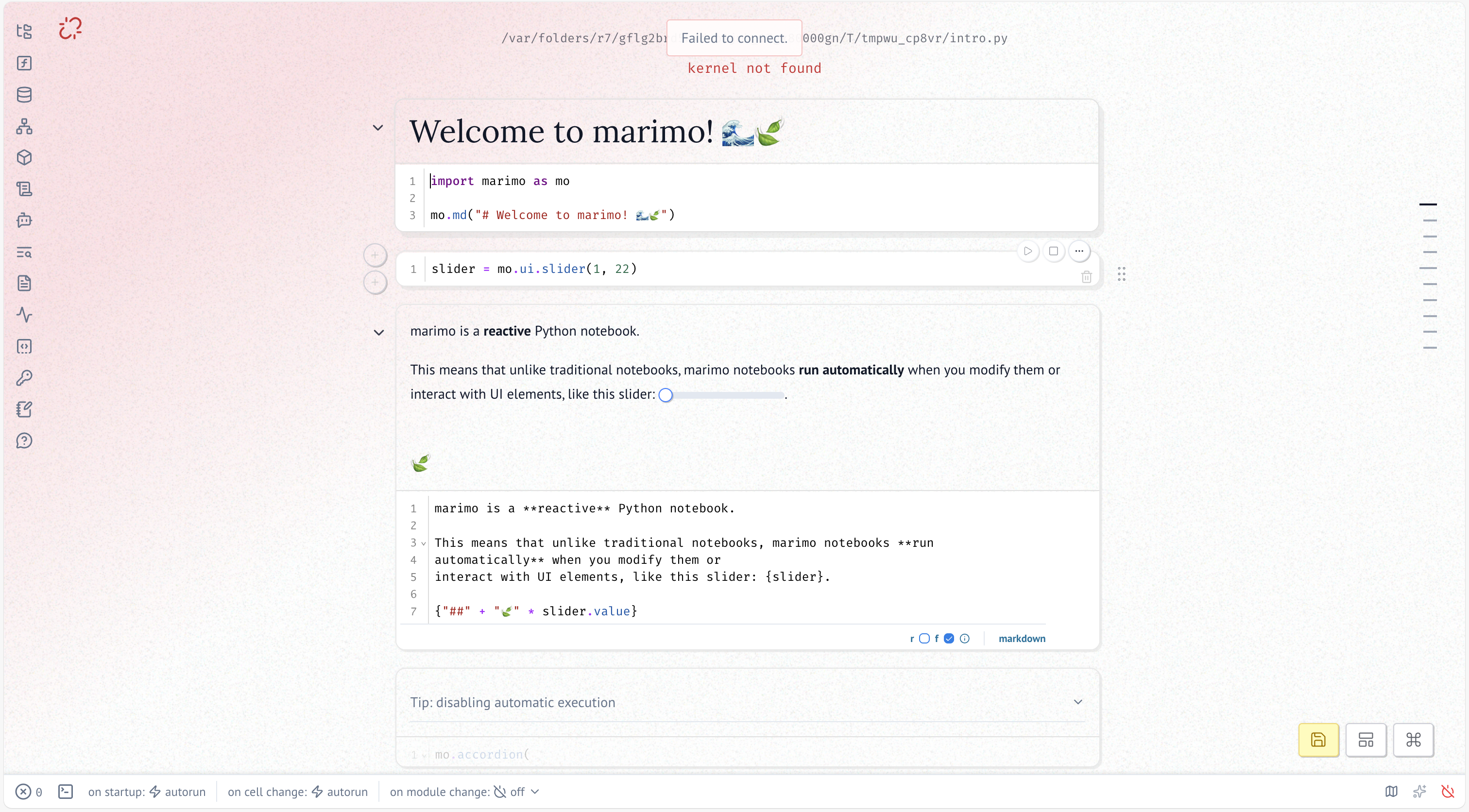1469x812 pixels.
Task: Open the variables panel icon
Action: [24, 63]
